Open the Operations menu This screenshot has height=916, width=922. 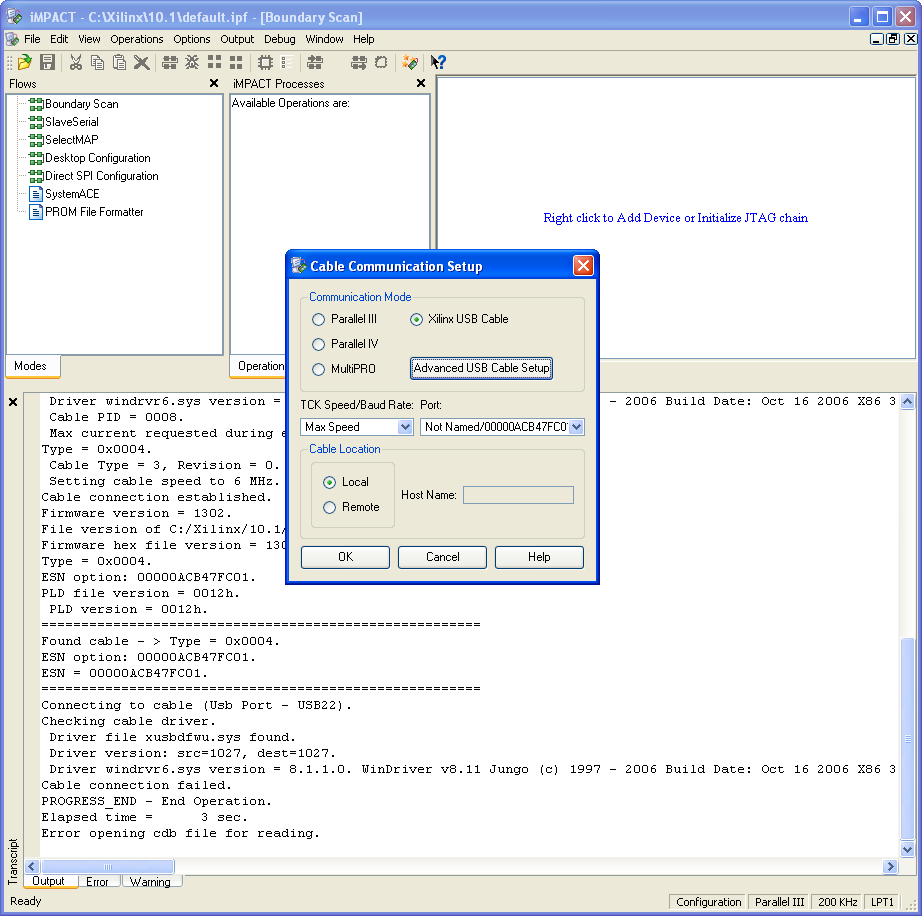click(137, 39)
